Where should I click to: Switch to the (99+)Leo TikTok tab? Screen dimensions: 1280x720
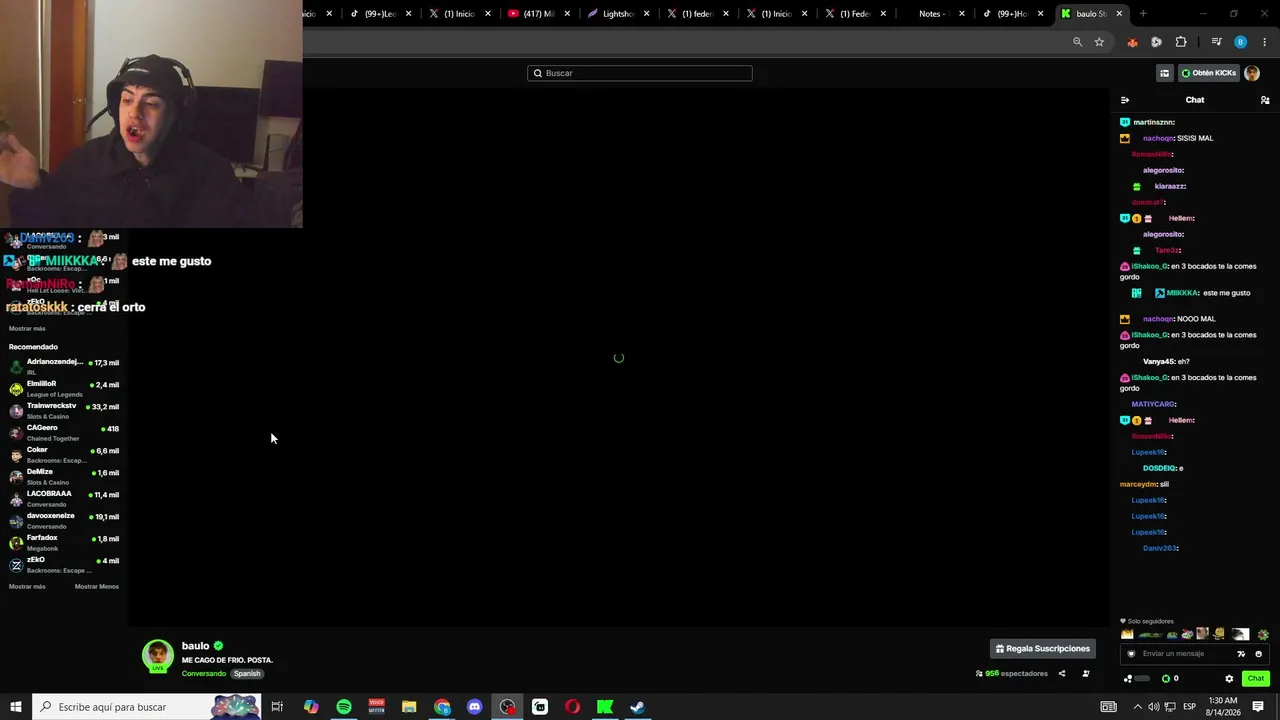381,14
